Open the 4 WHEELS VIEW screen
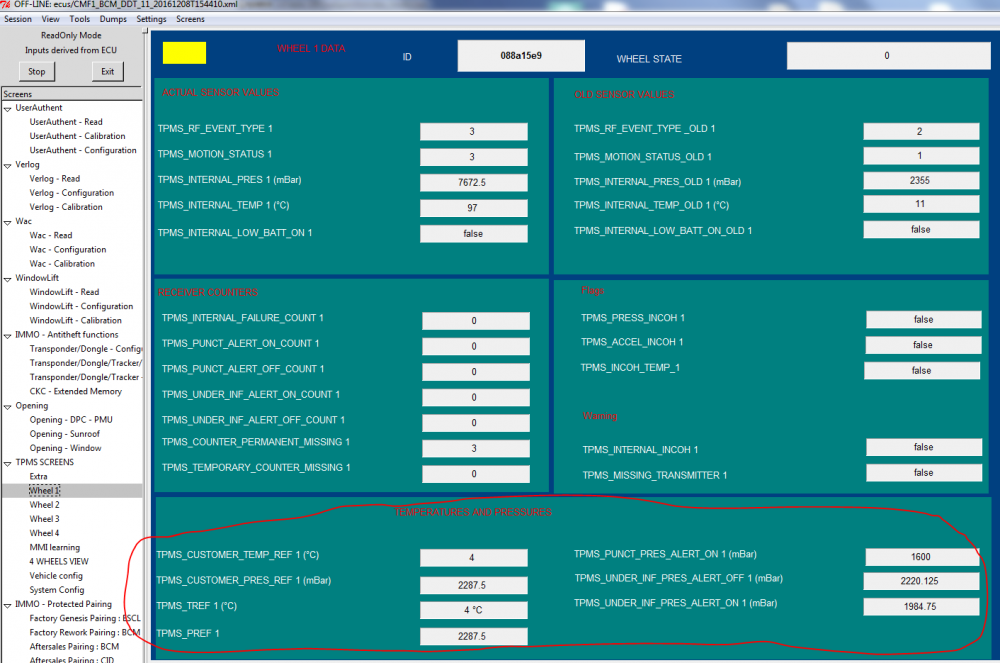This screenshot has width=1000, height=663. tap(59, 562)
